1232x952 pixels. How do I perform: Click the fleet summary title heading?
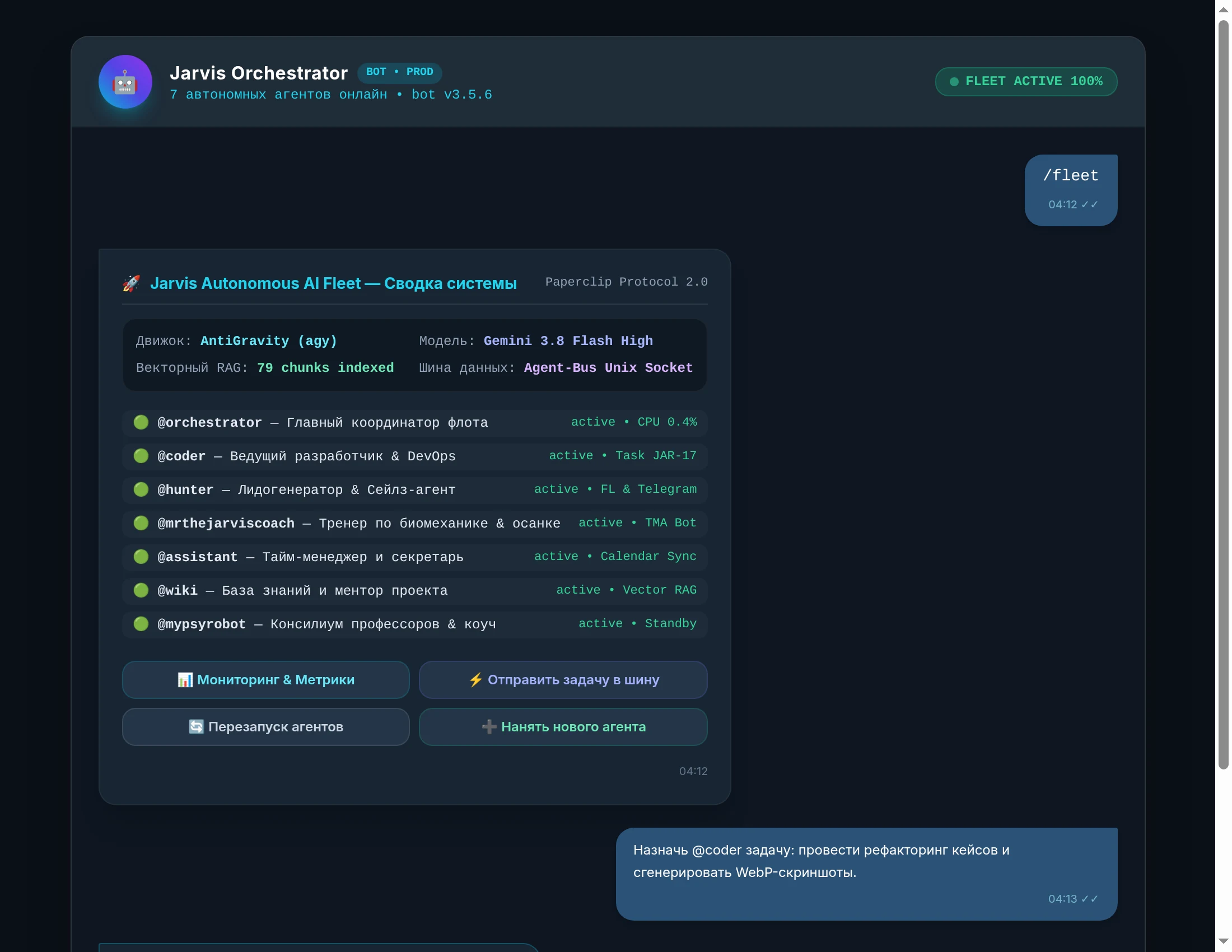click(x=333, y=283)
